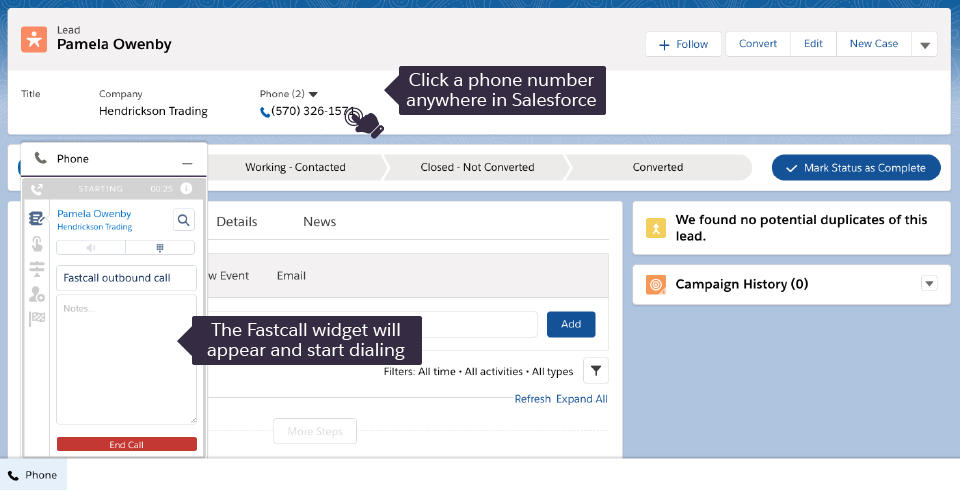Click the Notes text area
The width and height of the screenshot is (960, 492).
[127, 359]
